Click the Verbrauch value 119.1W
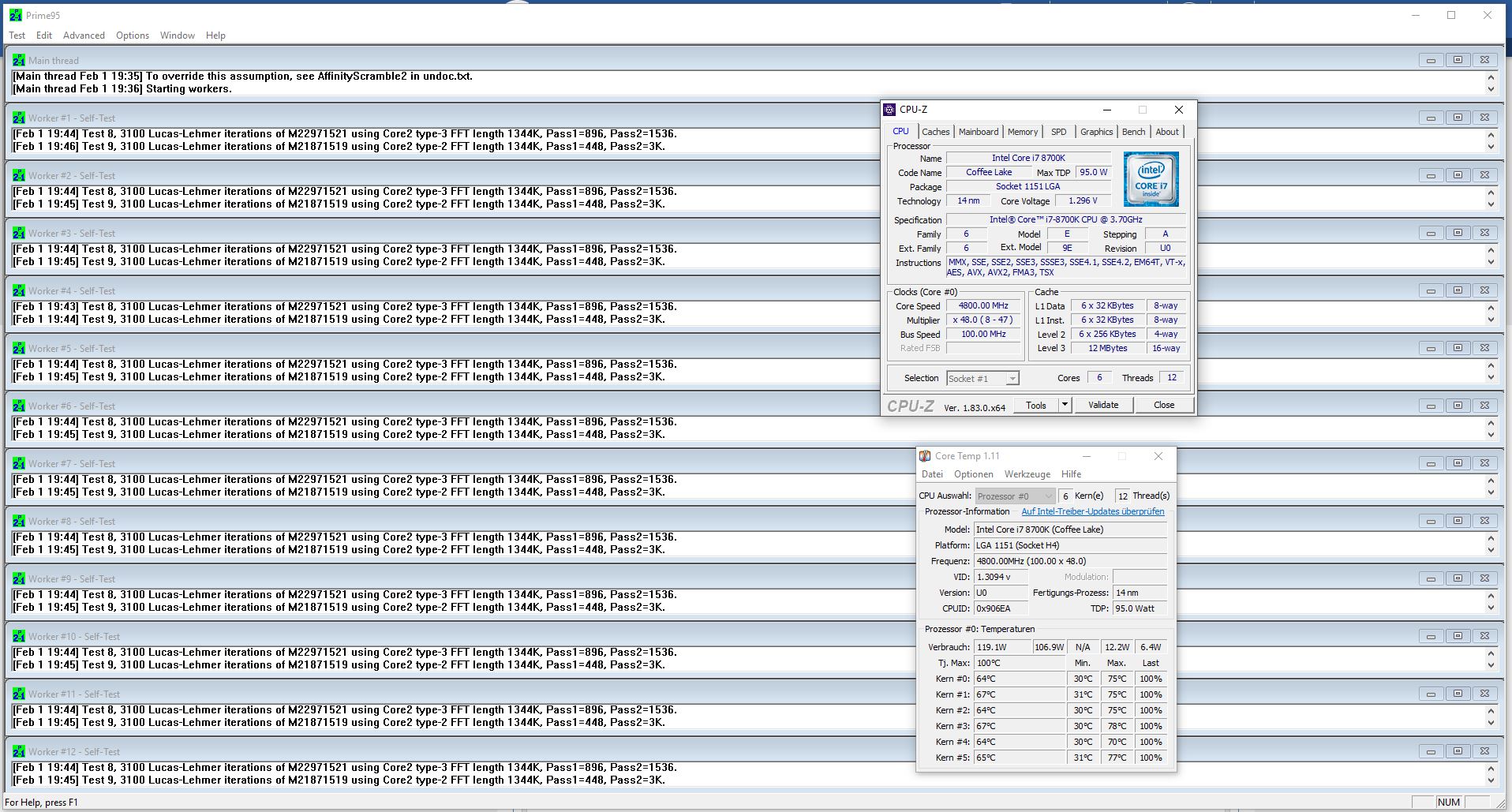Image resolution: width=1512 pixels, height=812 pixels. click(1002, 647)
